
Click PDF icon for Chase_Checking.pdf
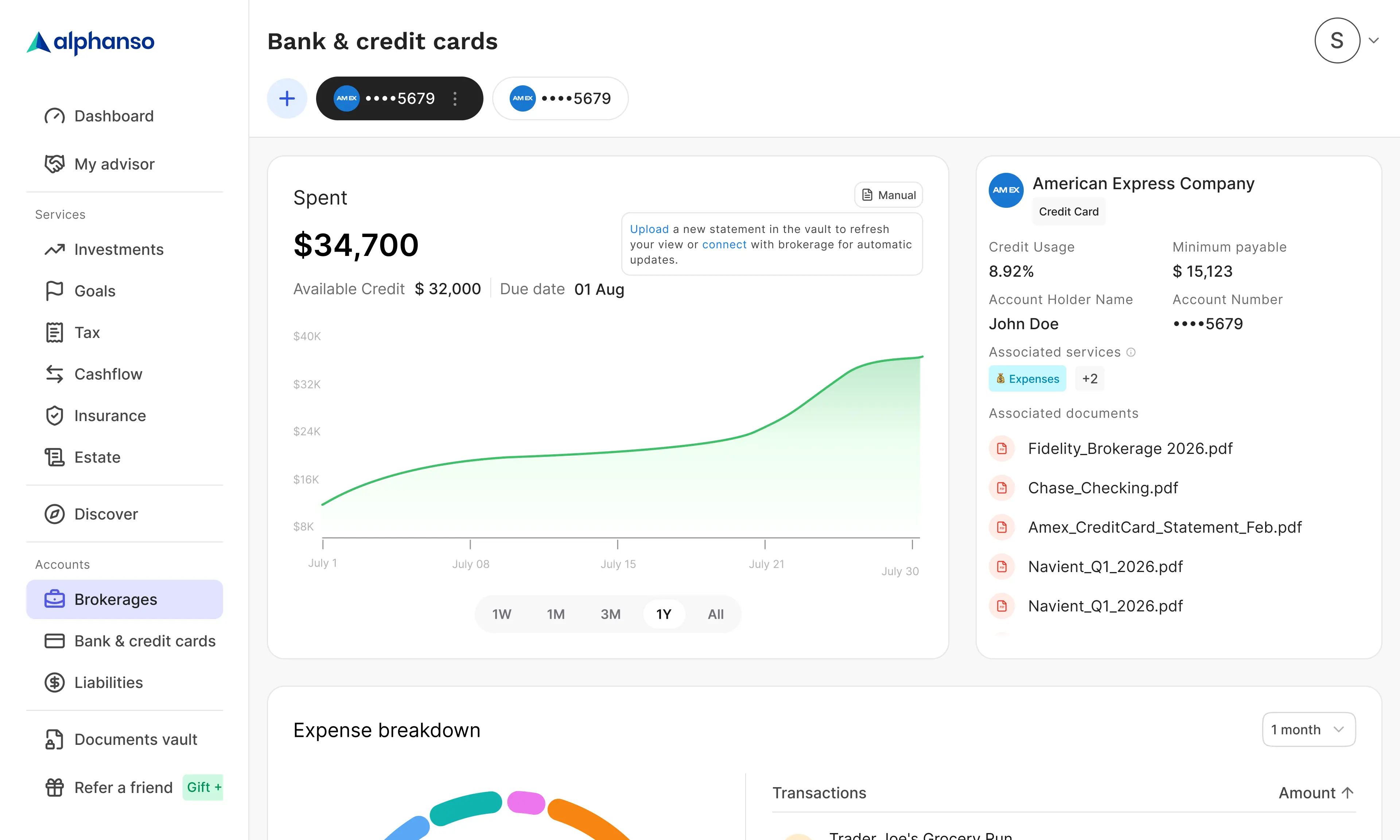(1002, 488)
